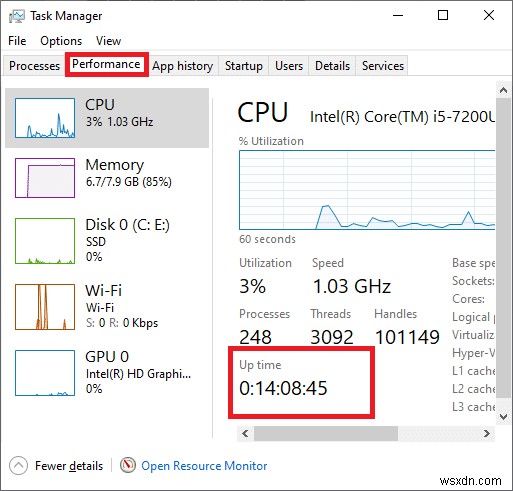Switch to the Processes tab
Image resolution: width=513 pixels, height=491 pixels.
click(34, 66)
